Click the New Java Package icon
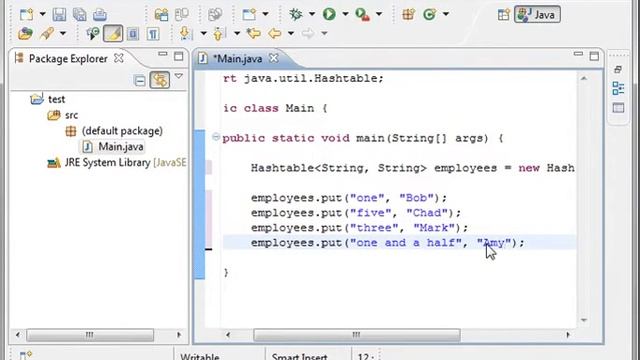 (x=408, y=15)
